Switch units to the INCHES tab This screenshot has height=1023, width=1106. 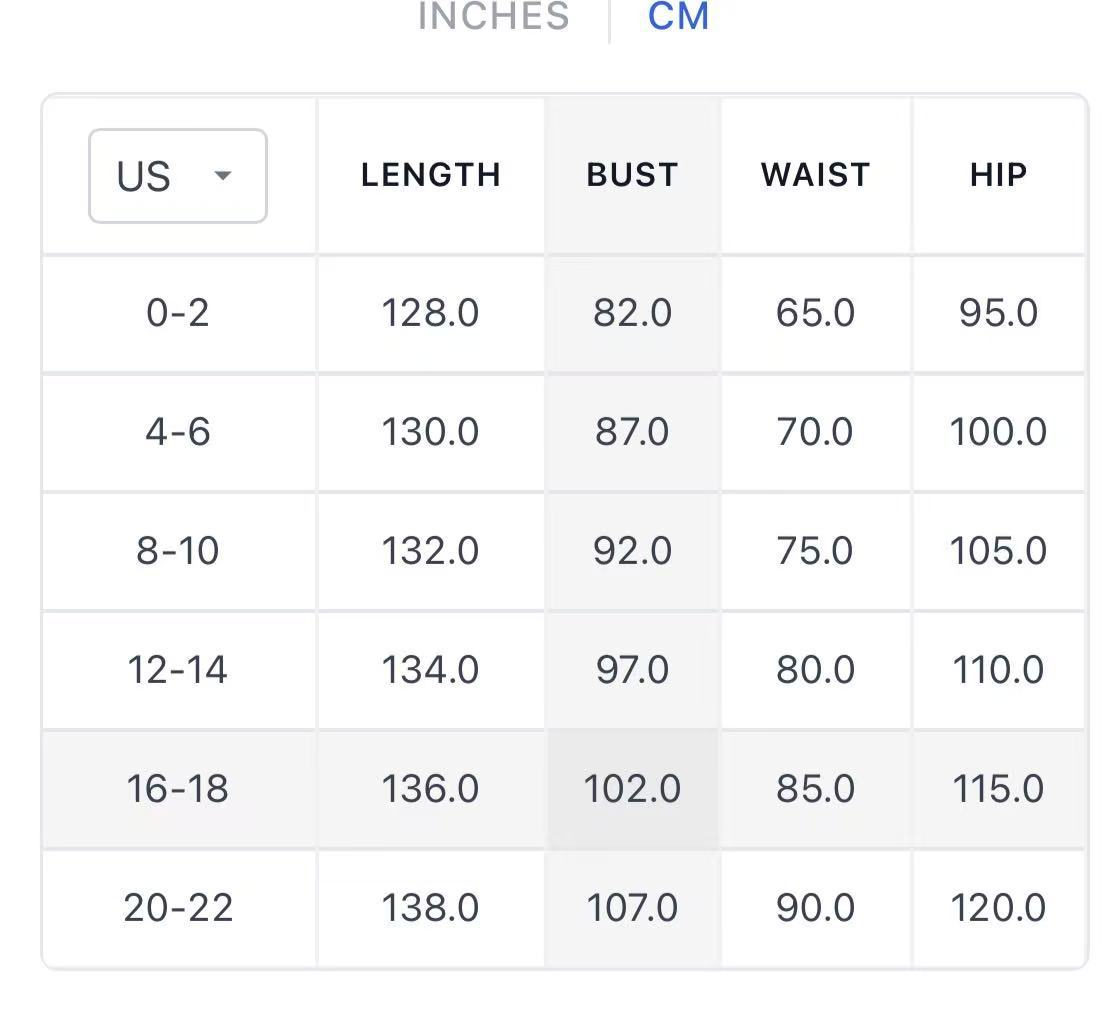pyautogui.click(x=493, y=16)
